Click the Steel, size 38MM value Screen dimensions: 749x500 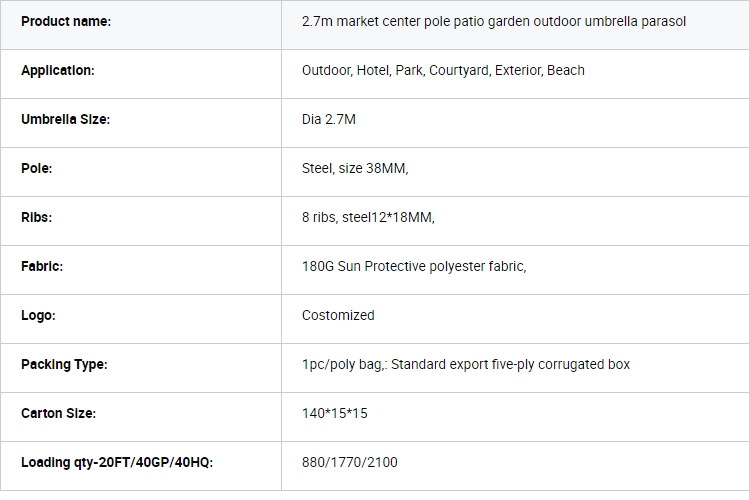pos(355,169)
